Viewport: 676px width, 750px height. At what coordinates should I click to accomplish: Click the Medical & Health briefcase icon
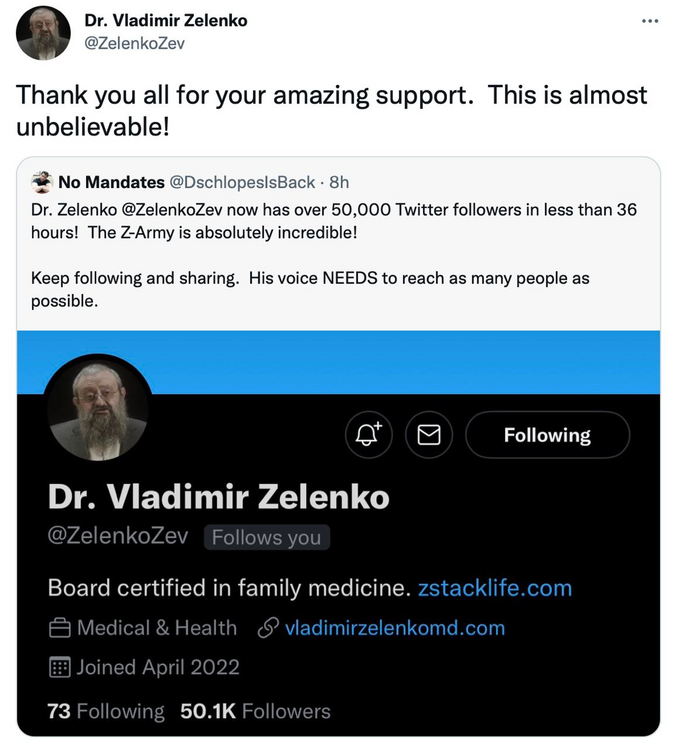coord(59,629)
